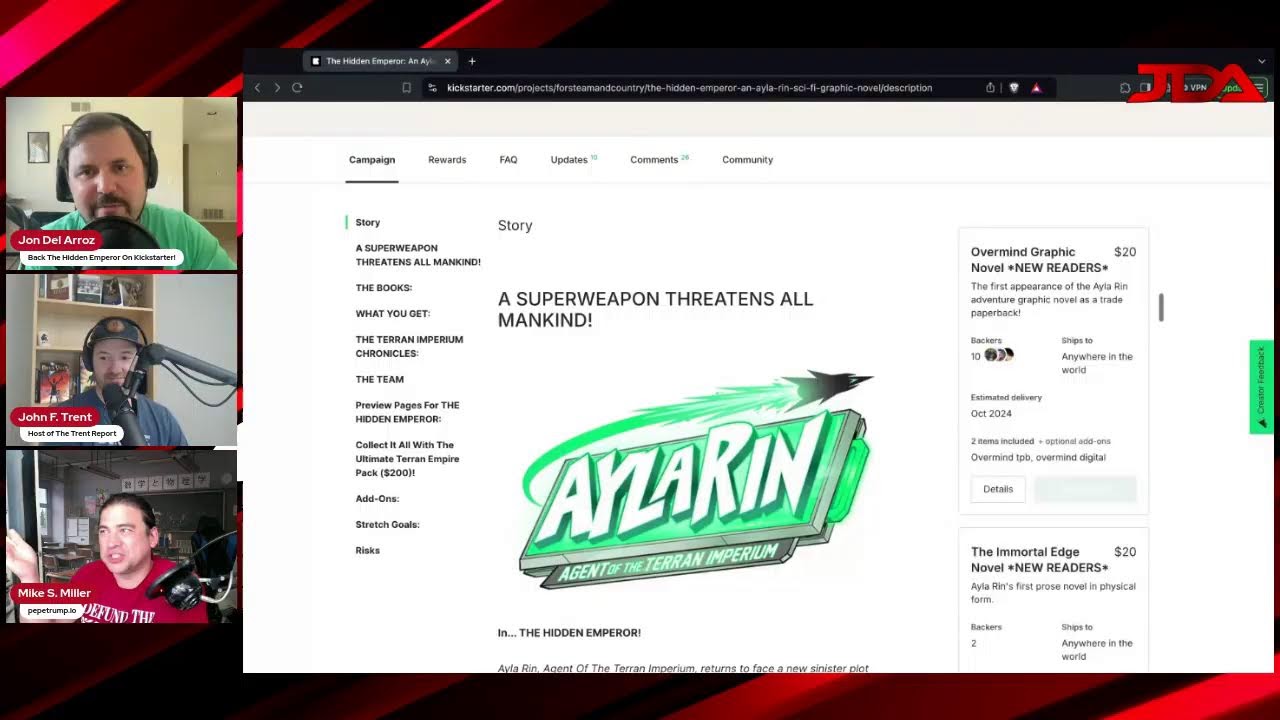Jump to THE BOOKS section
The image size is (1280, 720).
point(383,288)
